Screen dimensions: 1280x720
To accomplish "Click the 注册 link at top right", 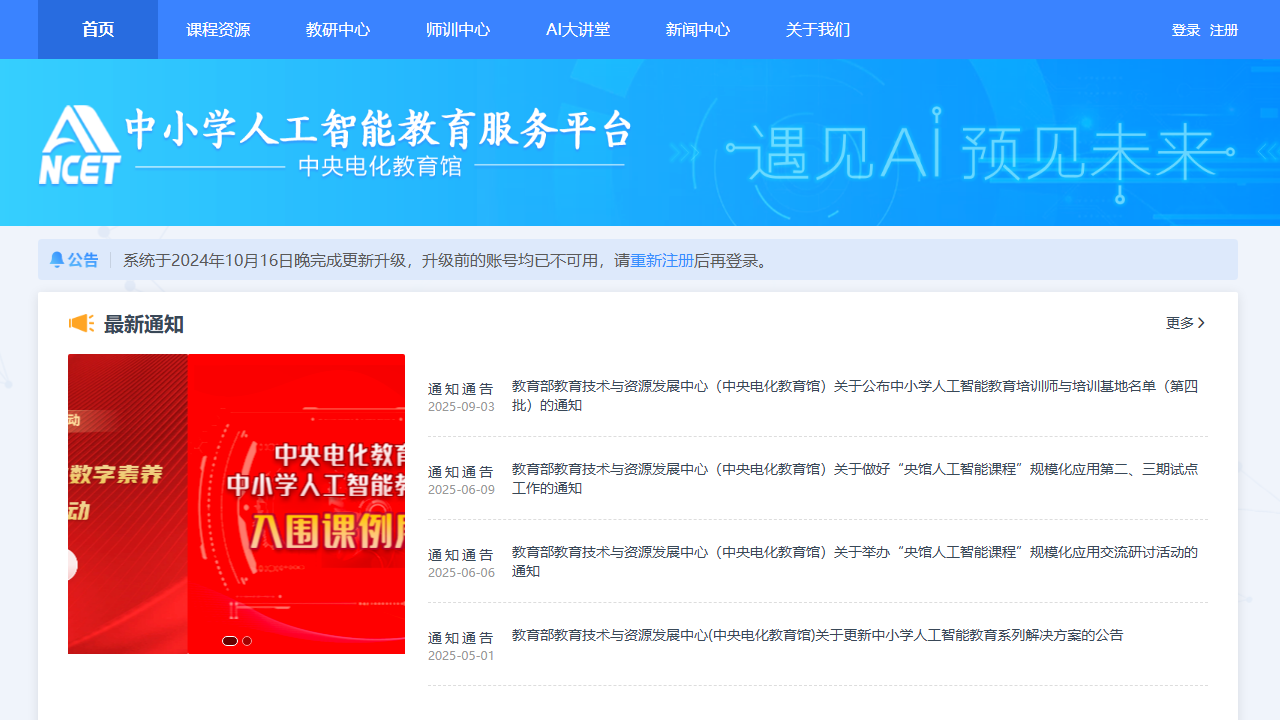I will [1224, 30].
